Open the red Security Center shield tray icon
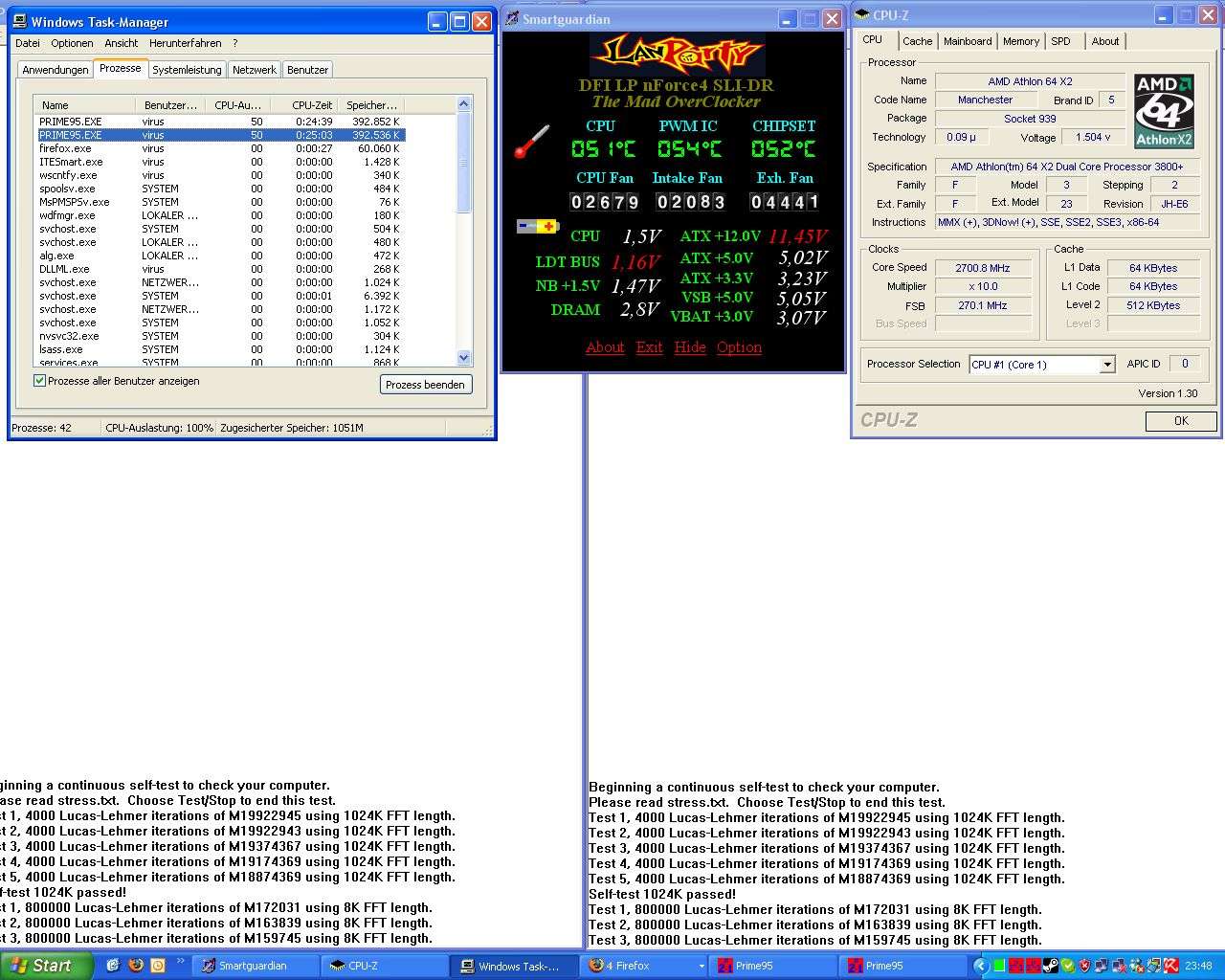1225x980 pixels. (x=1084, y=966)
